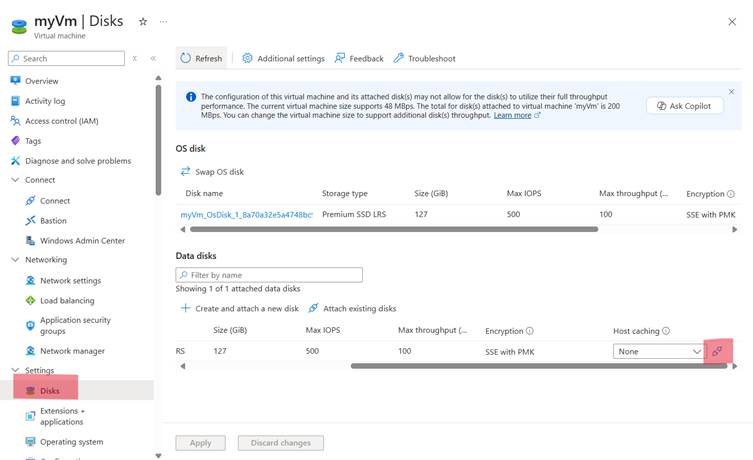The image size is (753, 460).
Task: Open the Connect item under Connect
Action: [55, 201]
